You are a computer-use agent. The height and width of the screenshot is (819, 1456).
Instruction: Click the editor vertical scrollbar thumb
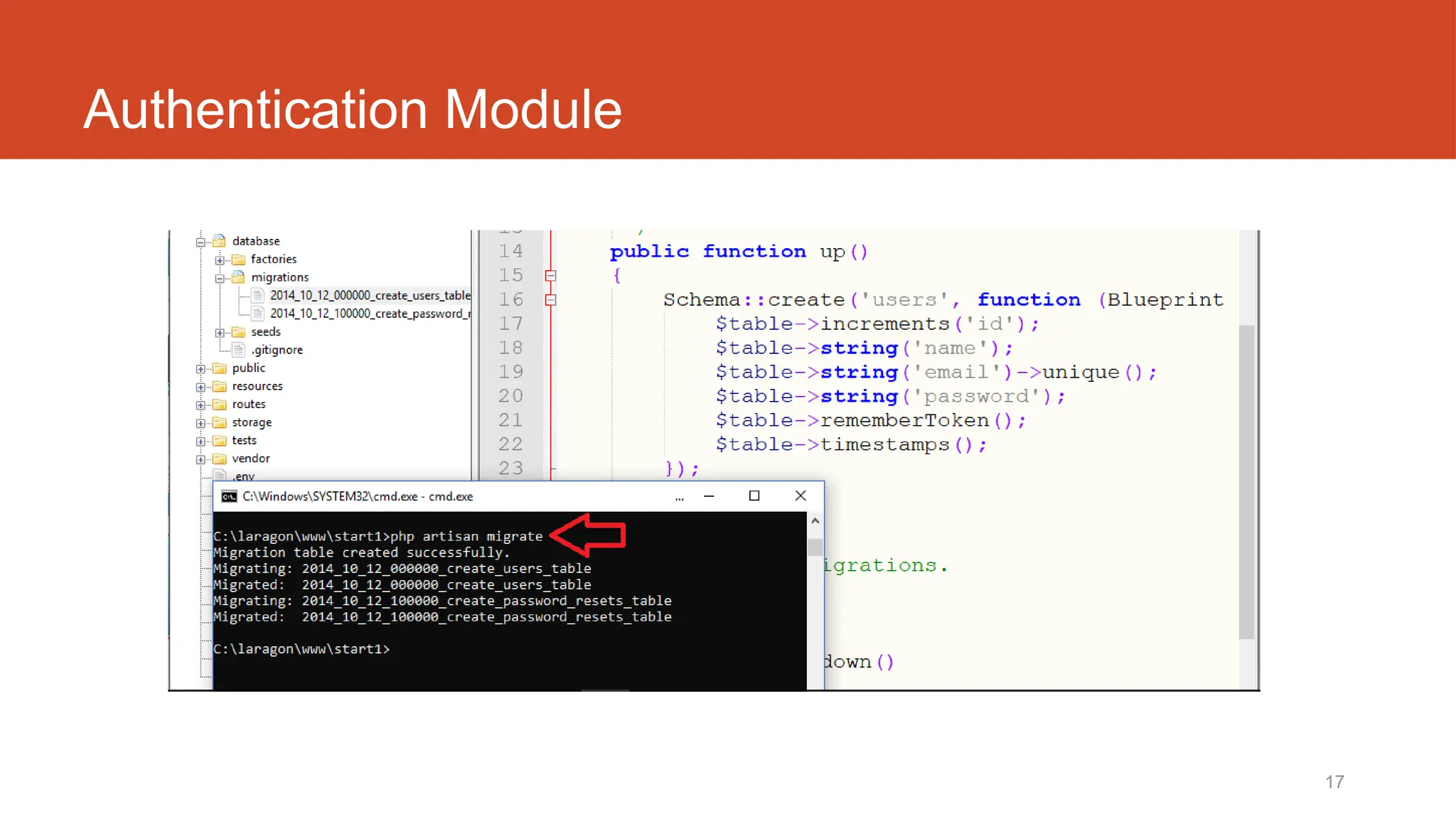[1246, 482]
